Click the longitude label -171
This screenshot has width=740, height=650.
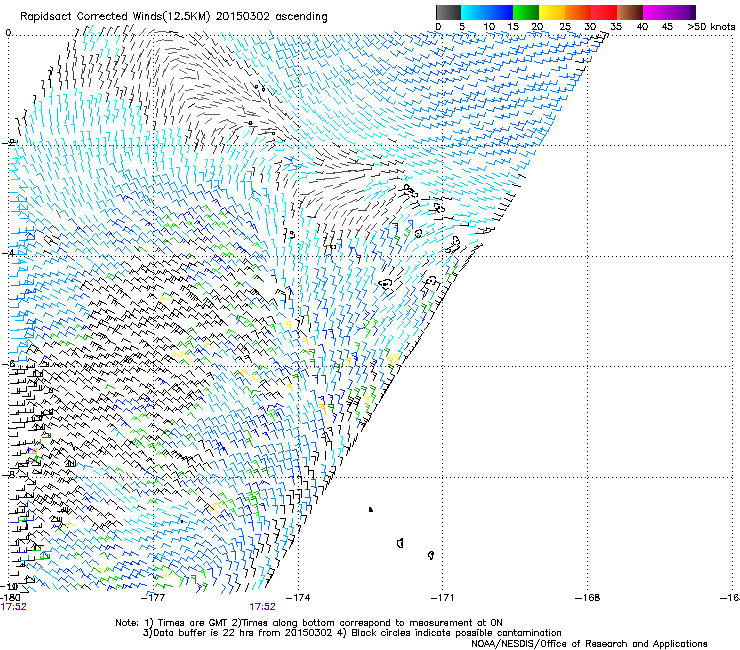click(443, 598)
